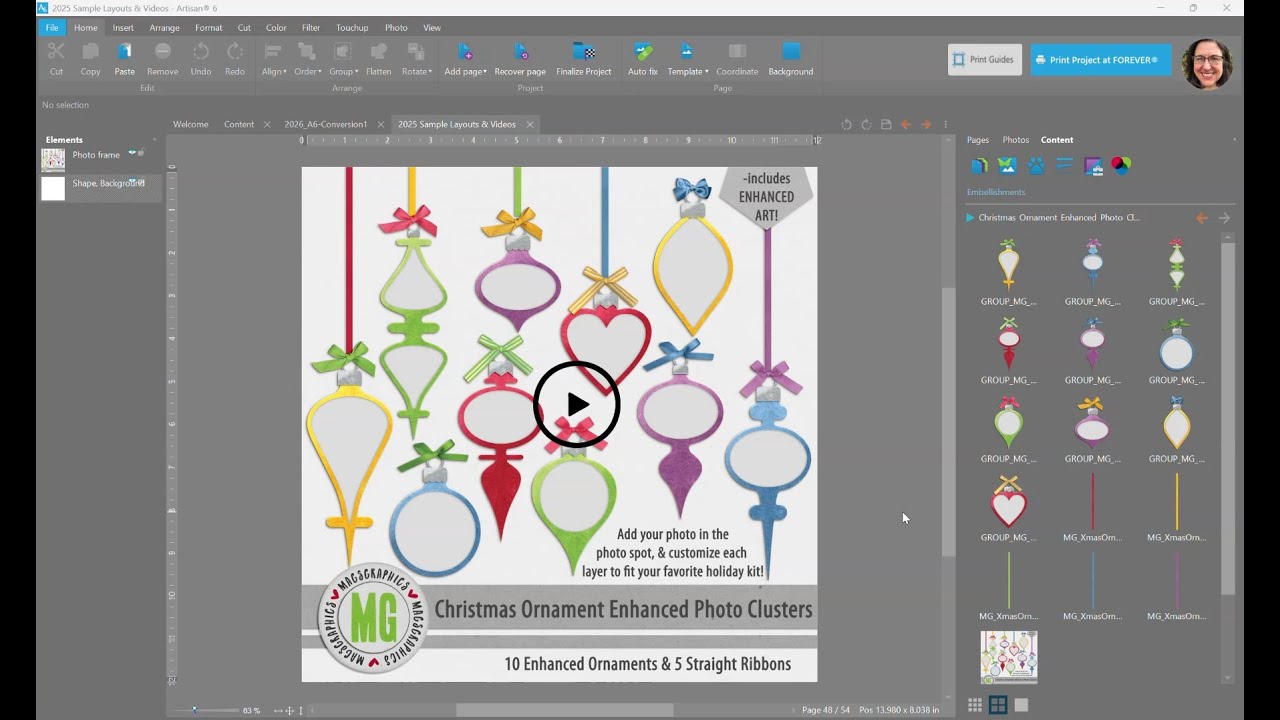Switch to the 2026_A6-Conversion1 document tab

click(326, 125)
